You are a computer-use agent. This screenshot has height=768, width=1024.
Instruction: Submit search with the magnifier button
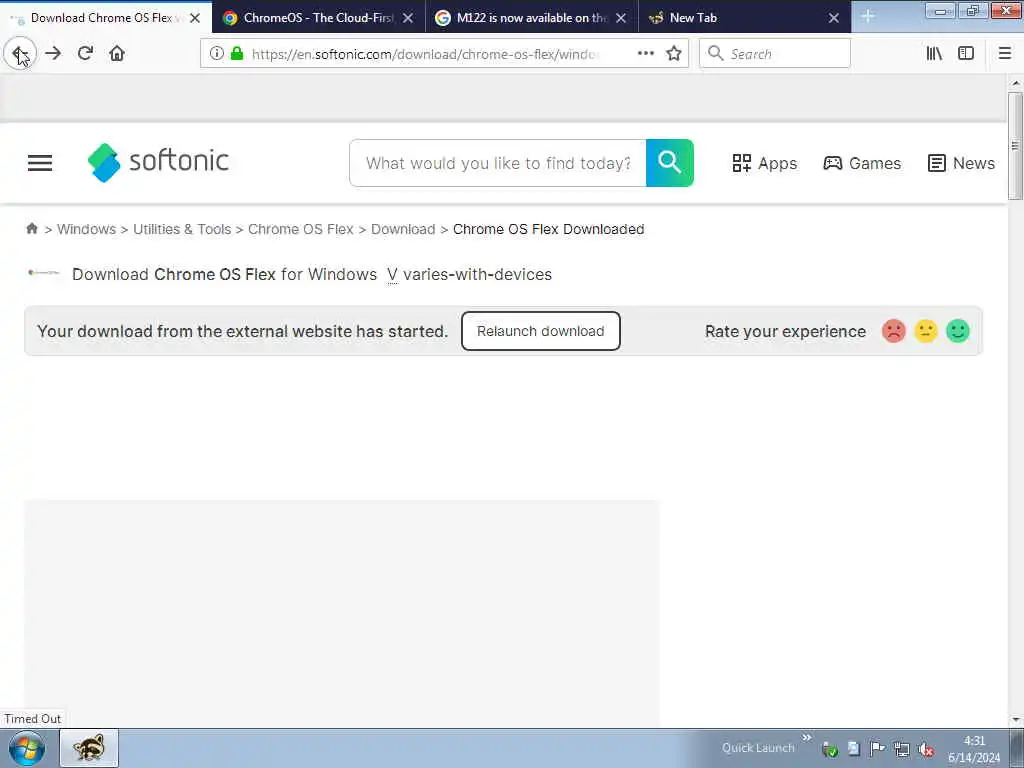(x=669, y=163)
